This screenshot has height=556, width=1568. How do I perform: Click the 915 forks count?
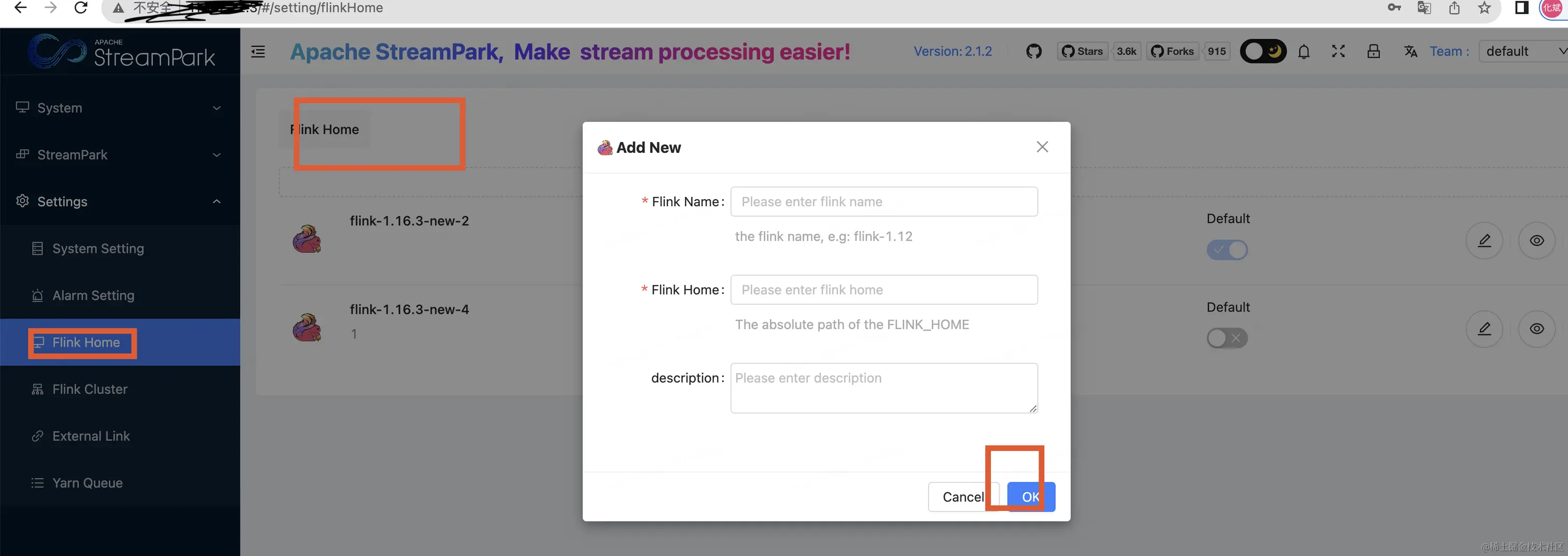click(1217, 52)
